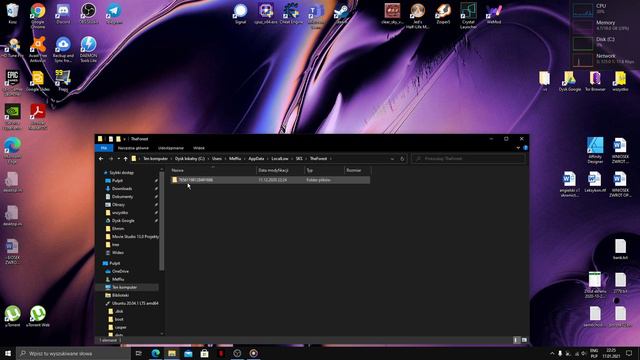Screen dimensions: 640x360
Task: Open Obrazy in Quick access sidebar
Action: (x=118, y=204)
